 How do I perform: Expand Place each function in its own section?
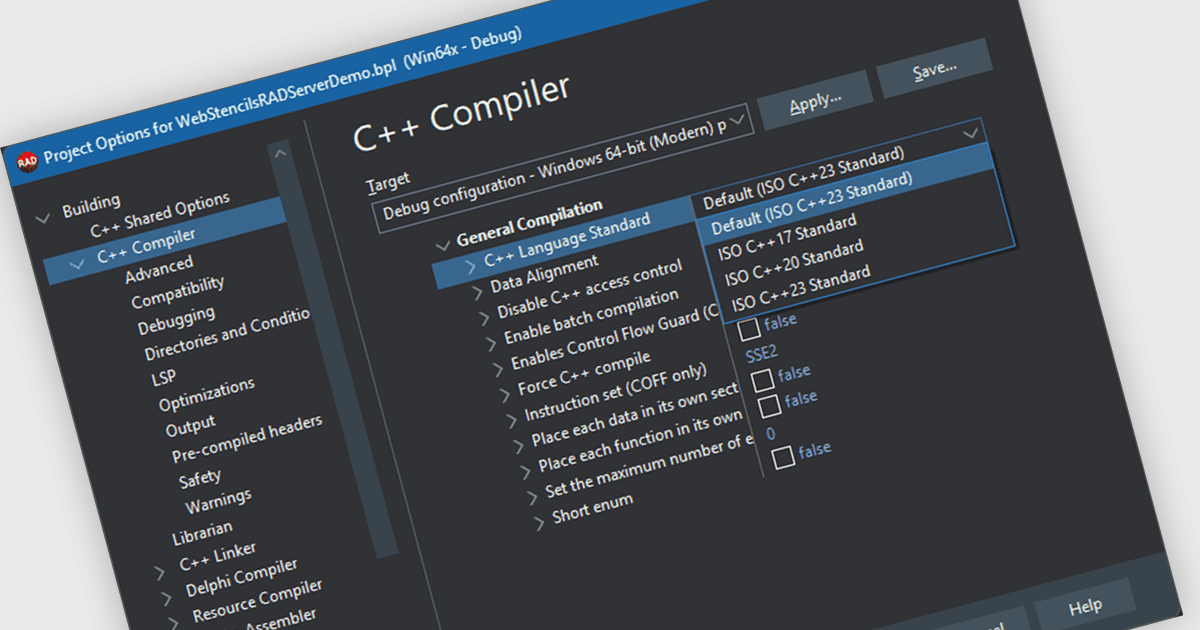(525, 470)
